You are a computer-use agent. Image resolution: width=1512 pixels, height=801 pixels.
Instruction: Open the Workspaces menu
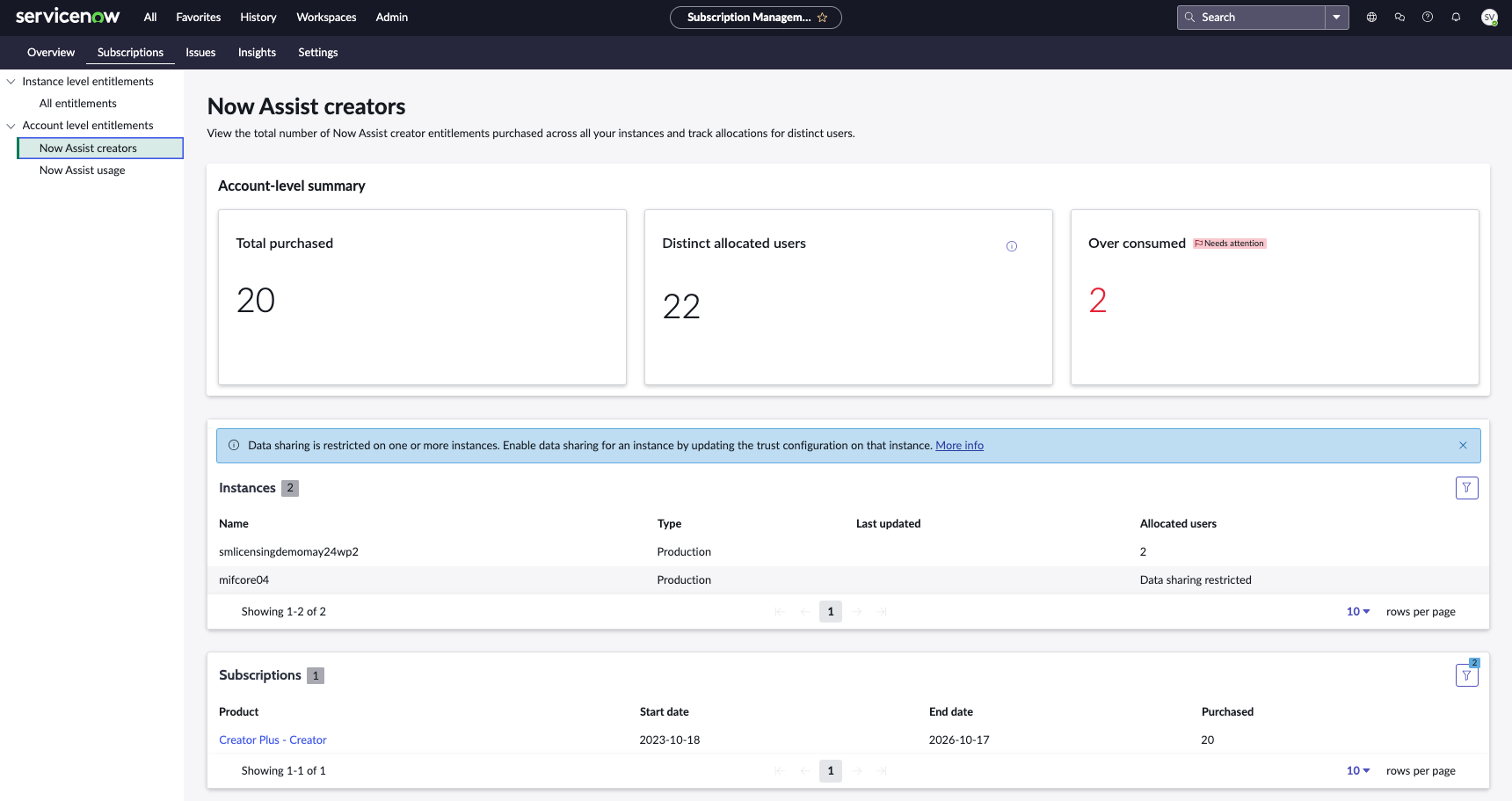326,17
